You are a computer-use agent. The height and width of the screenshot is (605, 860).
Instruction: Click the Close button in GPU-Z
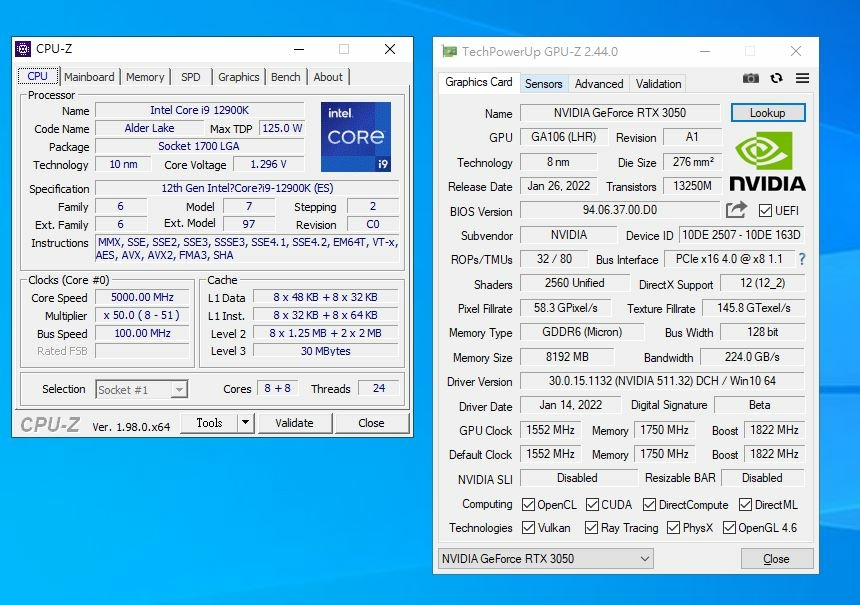[x=777, y=559]
